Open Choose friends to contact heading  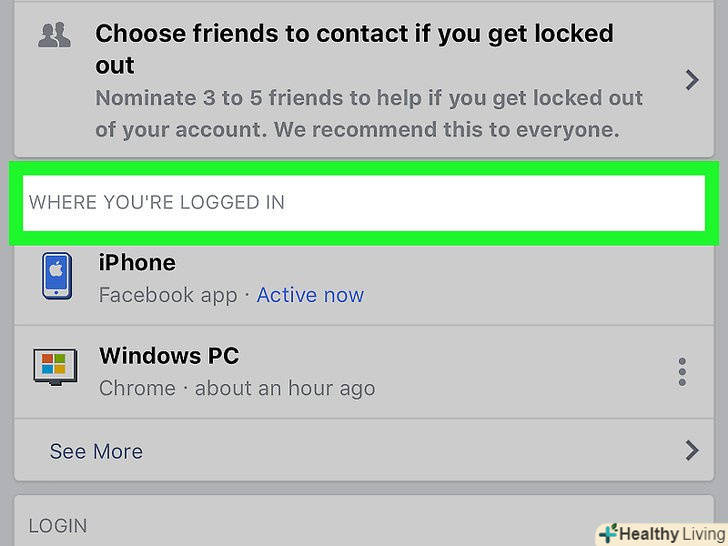pyautogui.click(x=354, y=48)
